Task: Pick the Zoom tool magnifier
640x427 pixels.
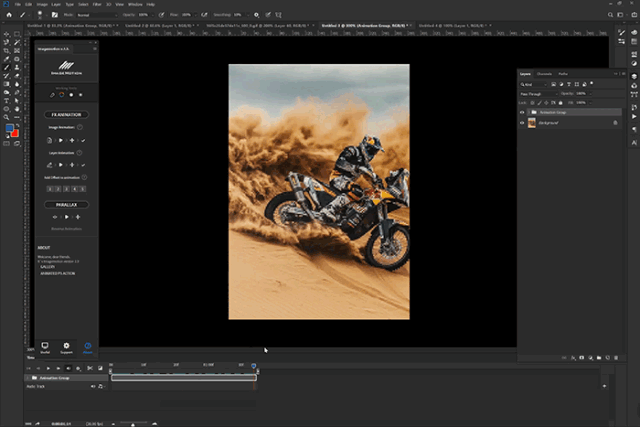Action: click(7, 116)
